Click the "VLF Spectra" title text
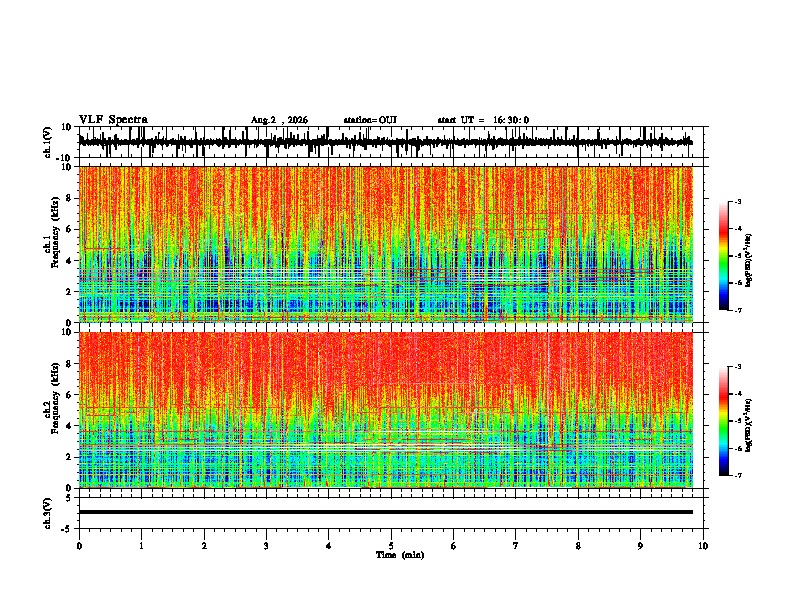Viewport: 792px width, 612px height. (x=113, y=120)
